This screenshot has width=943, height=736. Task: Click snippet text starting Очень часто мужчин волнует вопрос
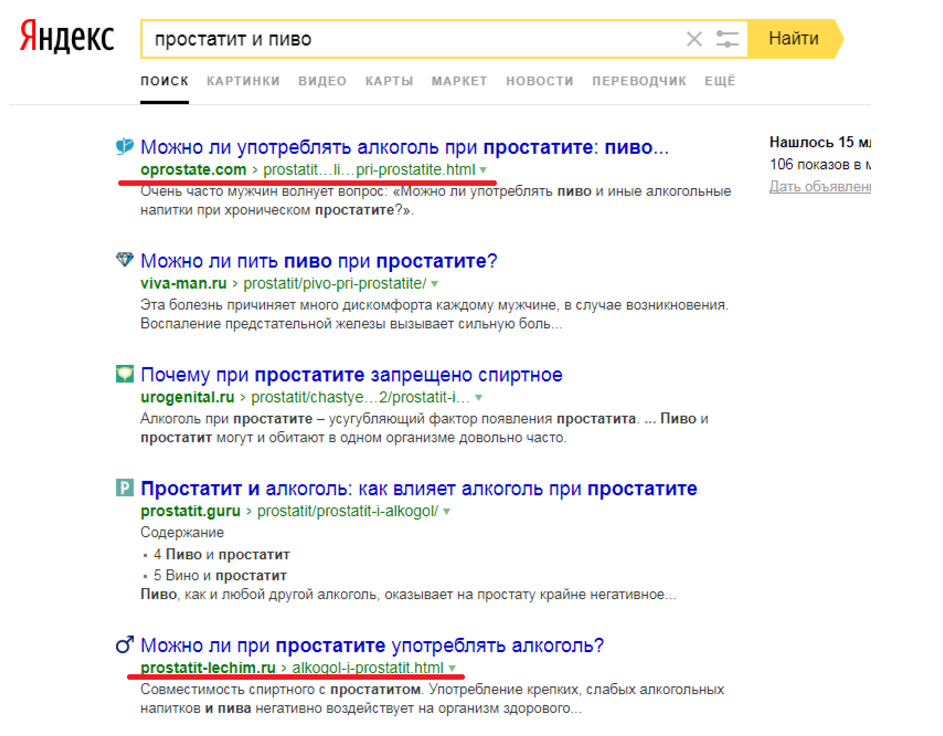[x=436, y=200]
